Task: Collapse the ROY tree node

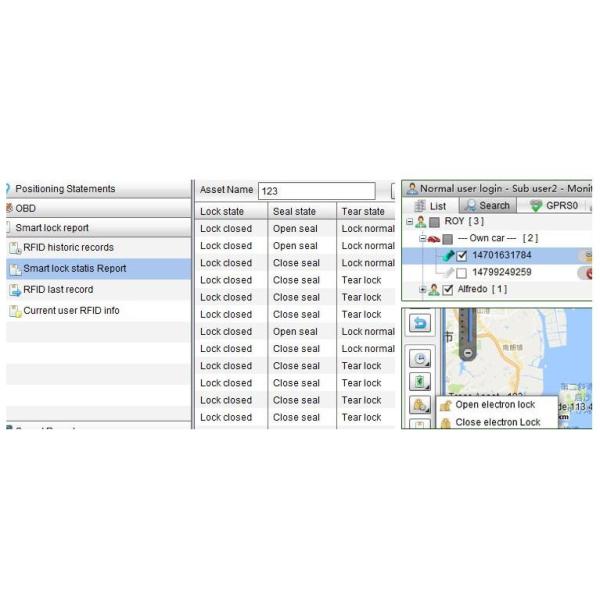Action: pos(409,222)
